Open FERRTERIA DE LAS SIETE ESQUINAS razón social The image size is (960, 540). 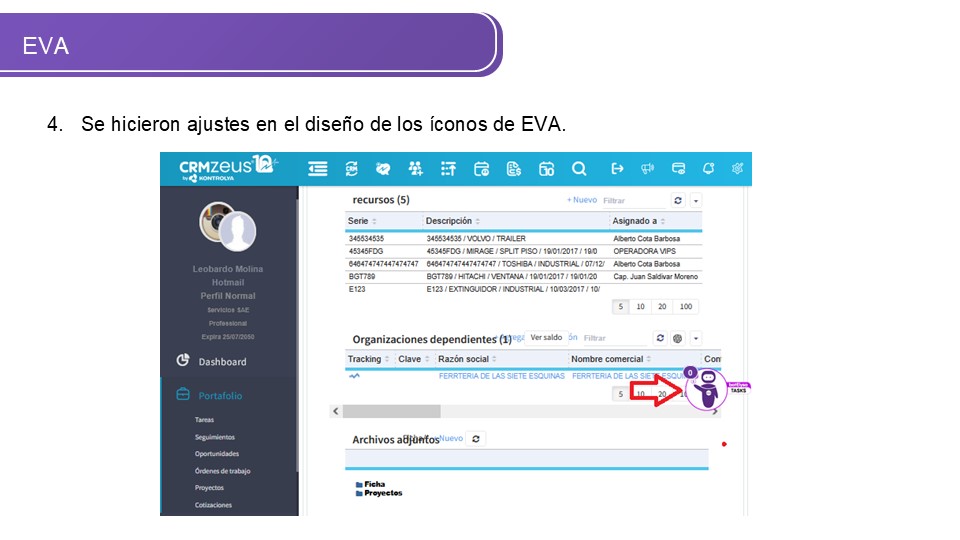501,376
